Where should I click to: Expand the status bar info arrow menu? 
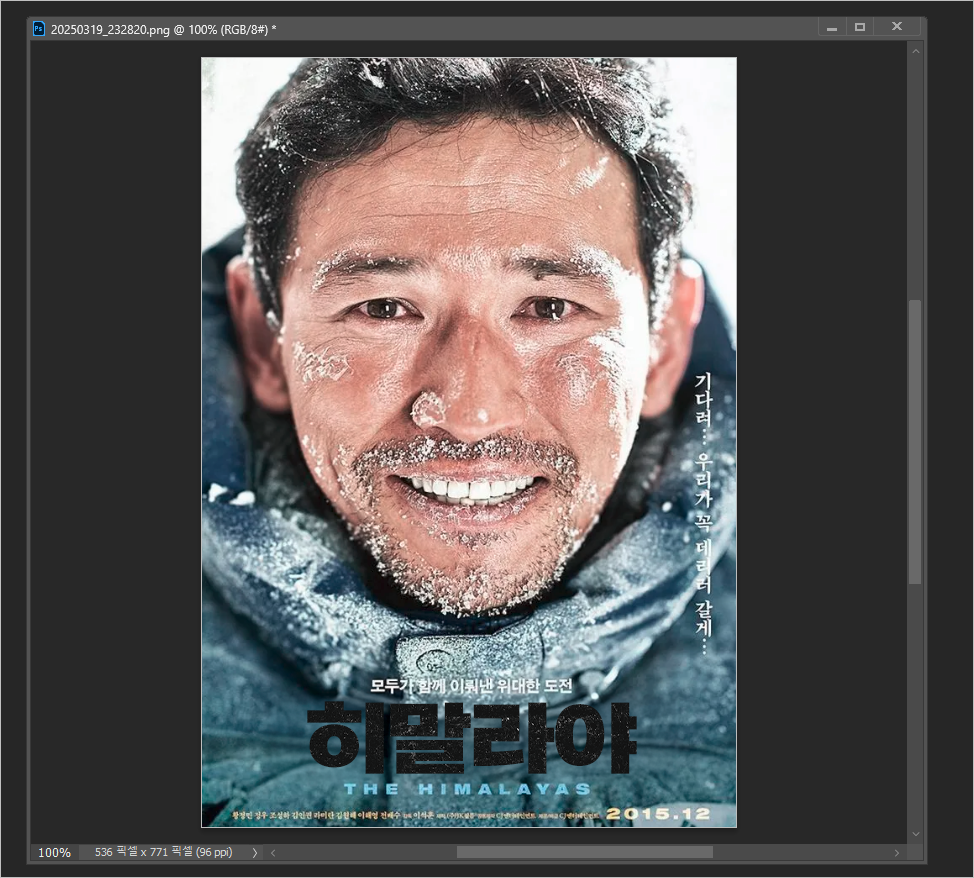pos(254,853)
